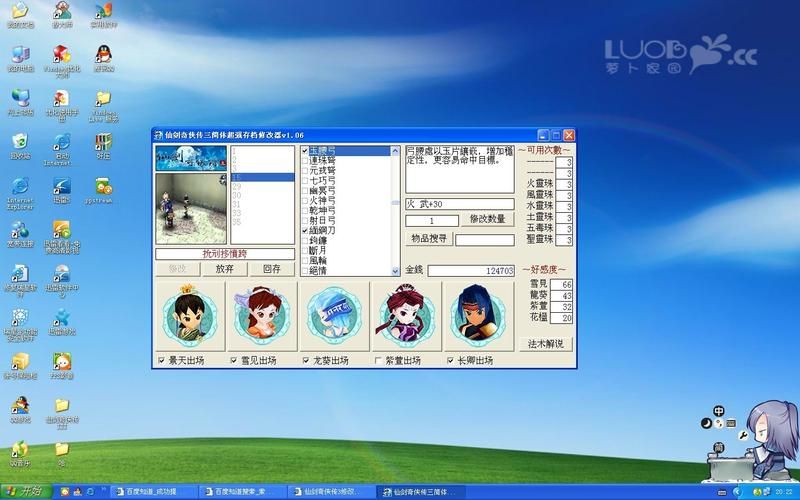Click the empty item search text field
This screenshot has width=800, height=500.
point(485,240)
